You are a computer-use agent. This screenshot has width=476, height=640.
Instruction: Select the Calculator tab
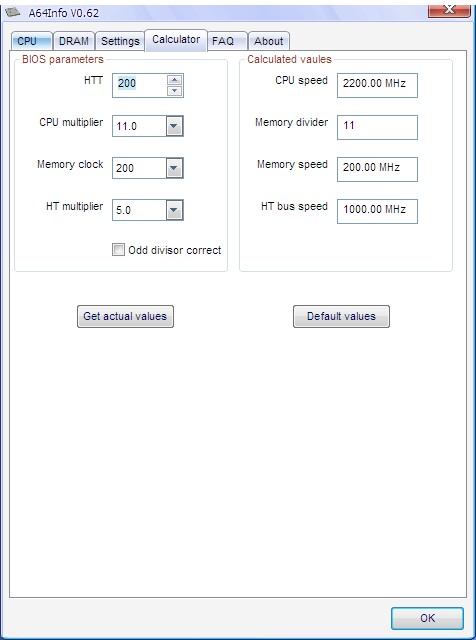coord(176,40)
